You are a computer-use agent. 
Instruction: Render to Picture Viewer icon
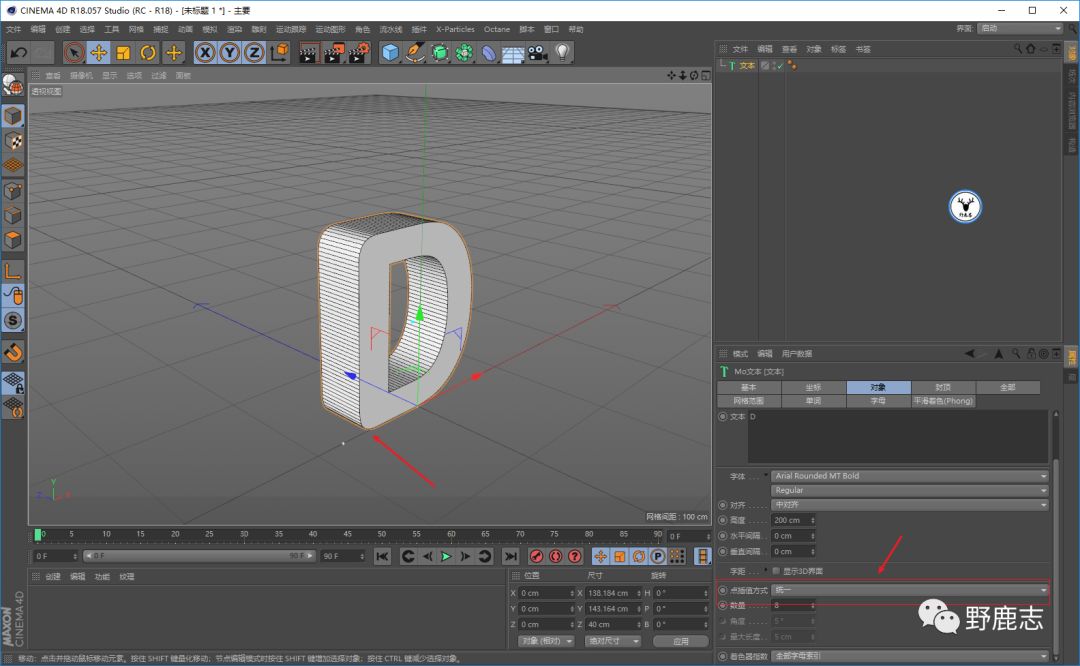(x=333, y=53)
